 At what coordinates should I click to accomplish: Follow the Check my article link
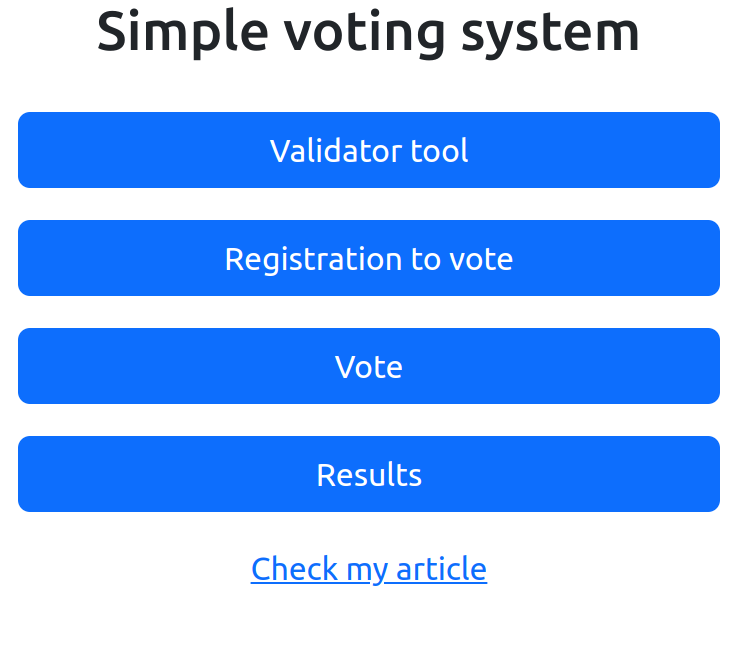tap(368, 568)
